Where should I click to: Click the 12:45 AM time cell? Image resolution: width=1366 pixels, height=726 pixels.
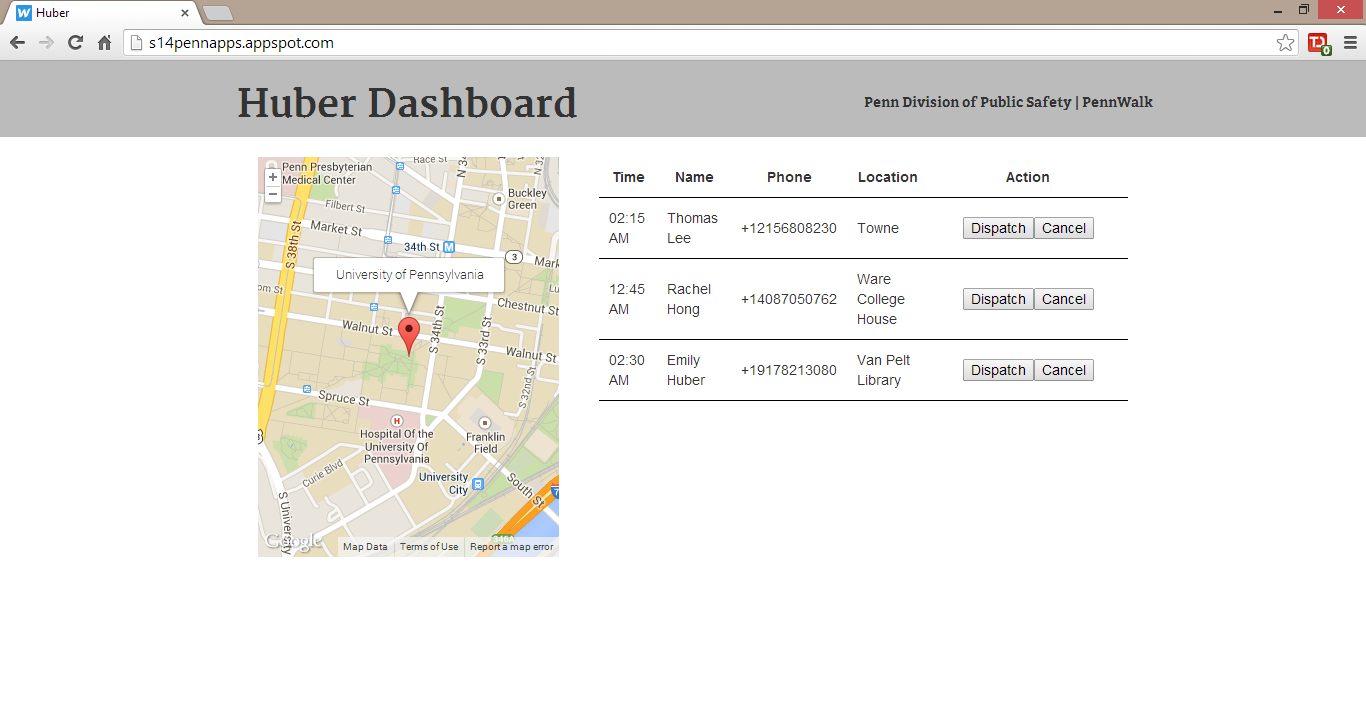(x=627, y=299)
